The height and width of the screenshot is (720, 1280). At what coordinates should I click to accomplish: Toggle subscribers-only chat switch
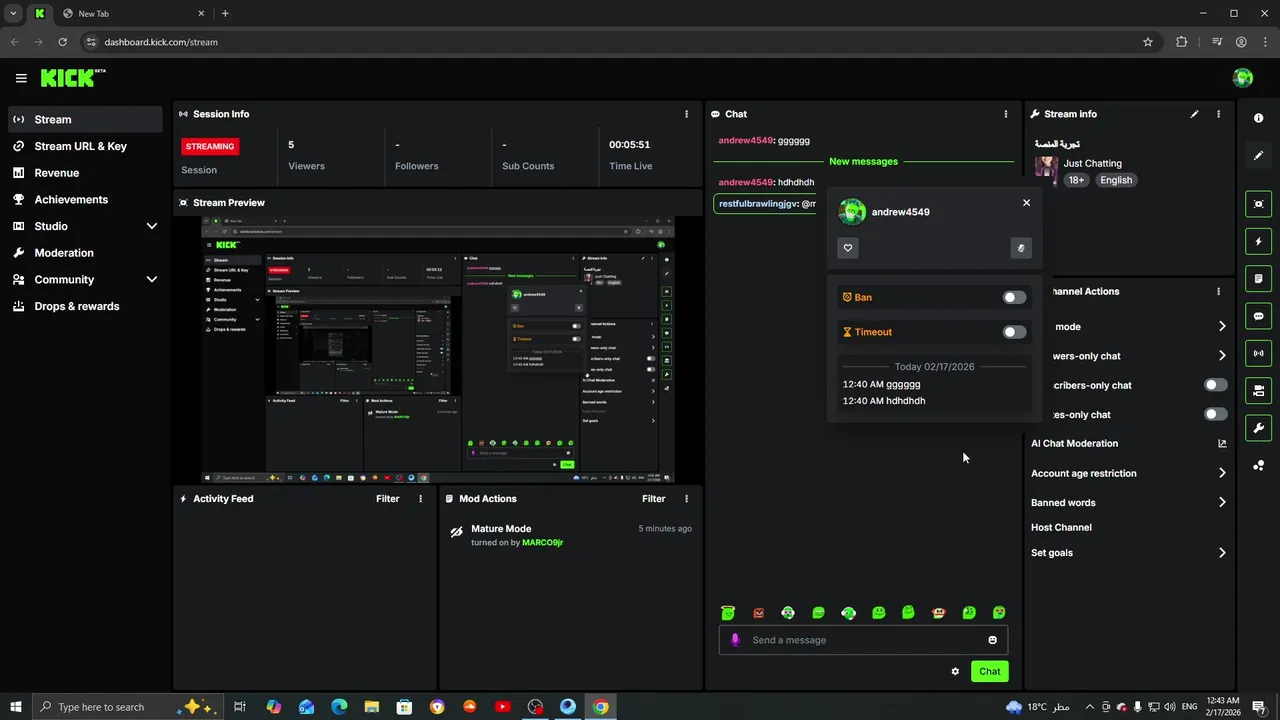(1215, 385)
